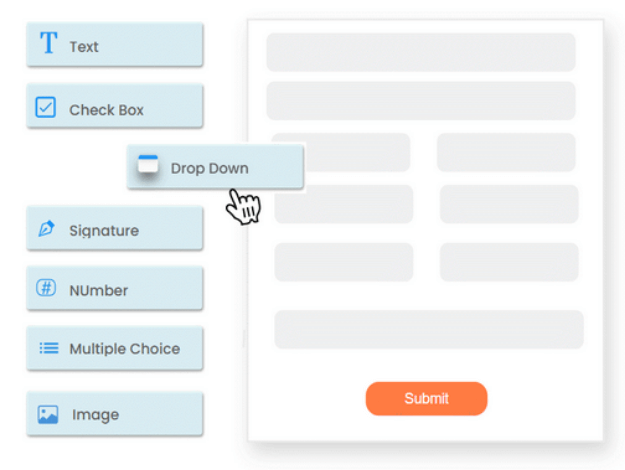Click the second wide form field

[420, 101]
